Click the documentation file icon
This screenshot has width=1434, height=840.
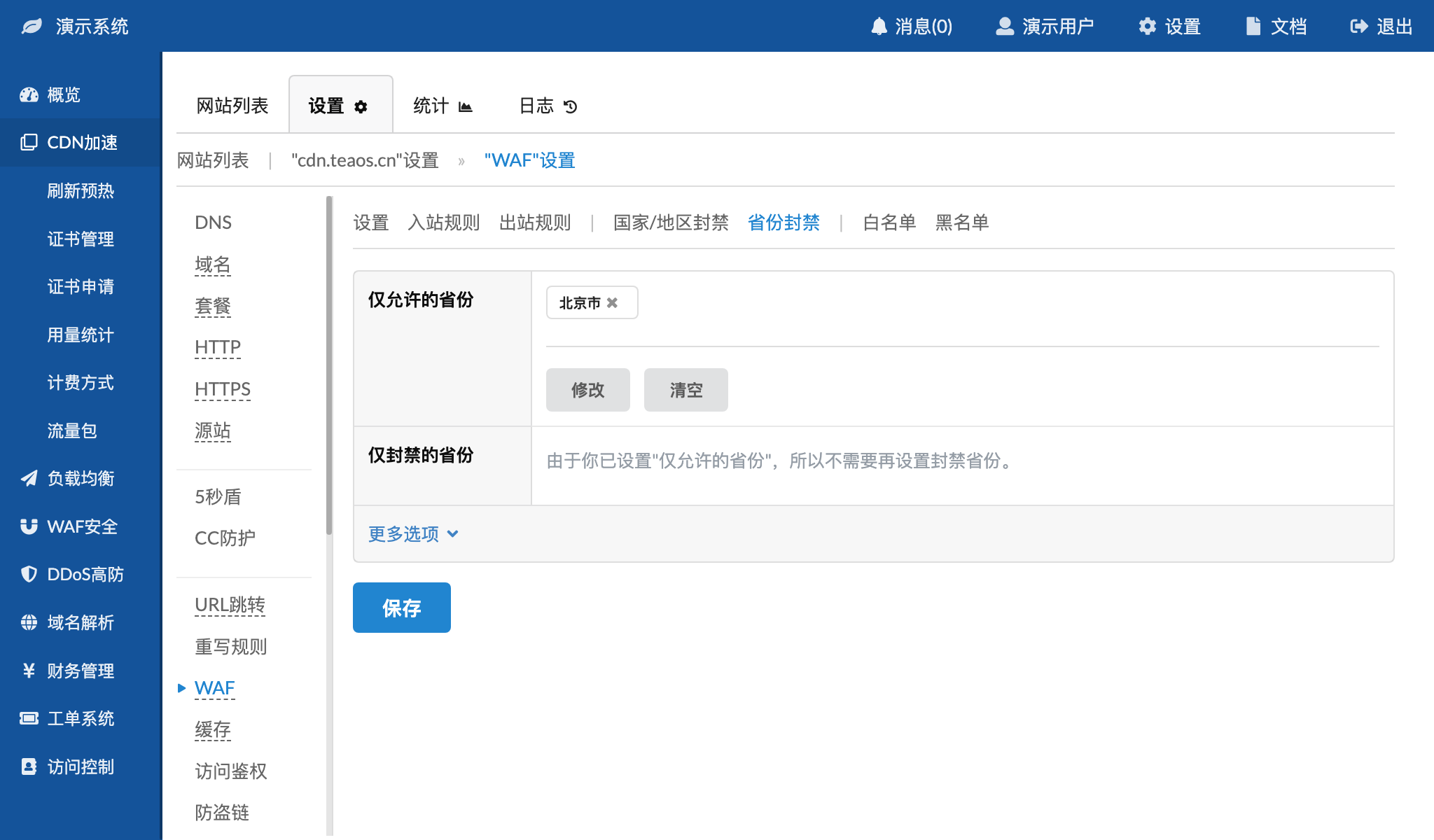click(x=1253, y=27)
